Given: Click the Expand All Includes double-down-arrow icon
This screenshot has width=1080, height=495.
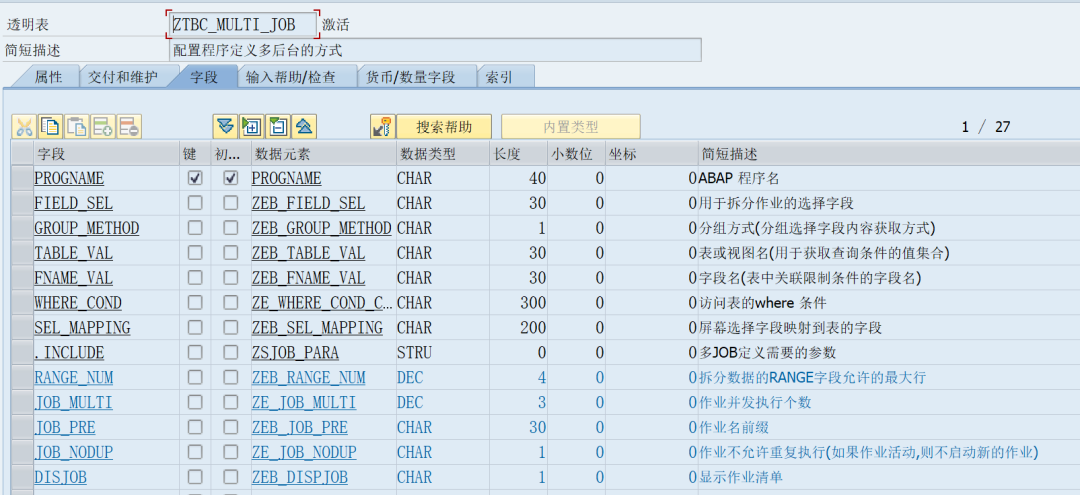Looking at the screenshot, I should pyautogui.click(x=225, y=127).
